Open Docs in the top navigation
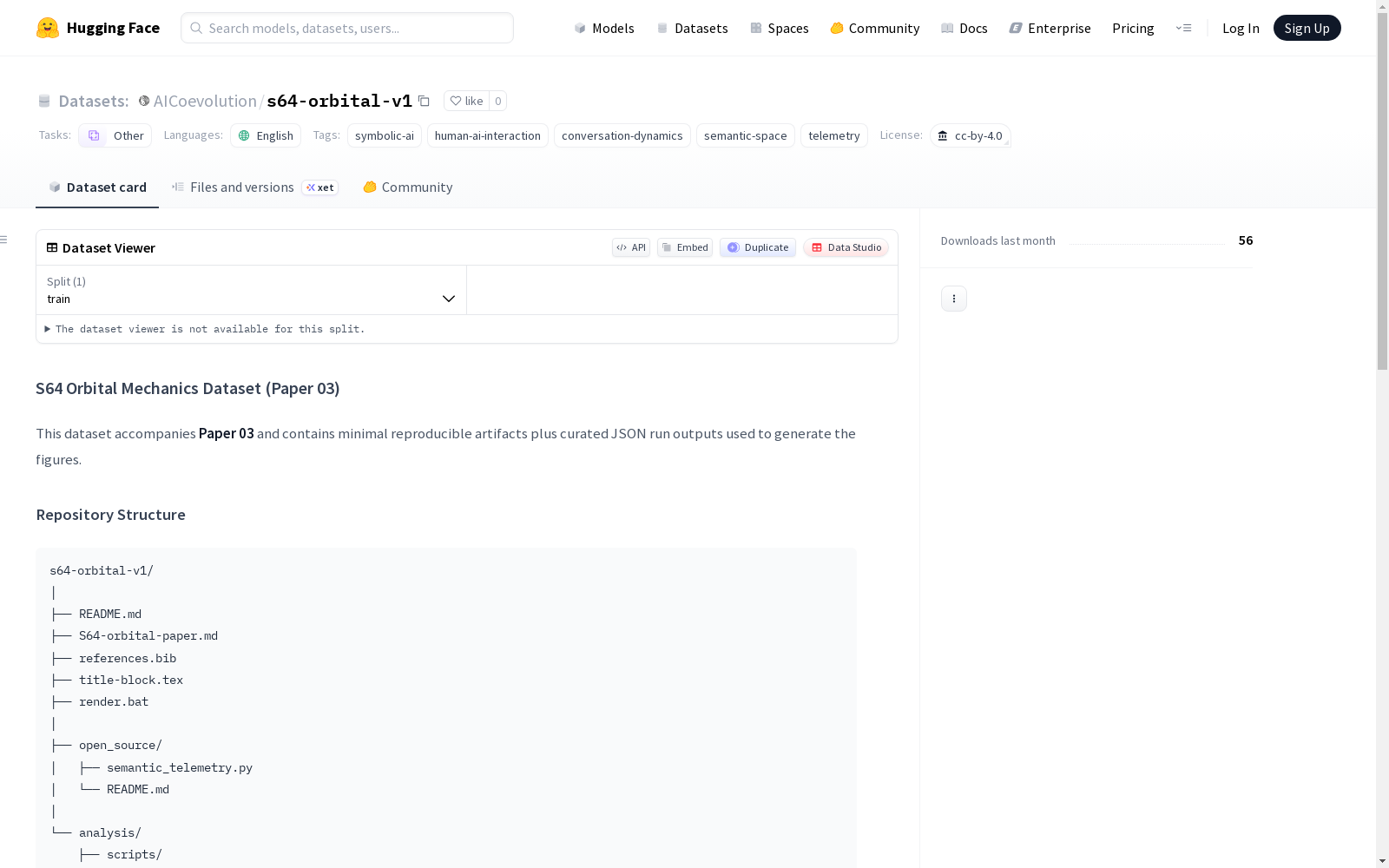 (964, 28)
